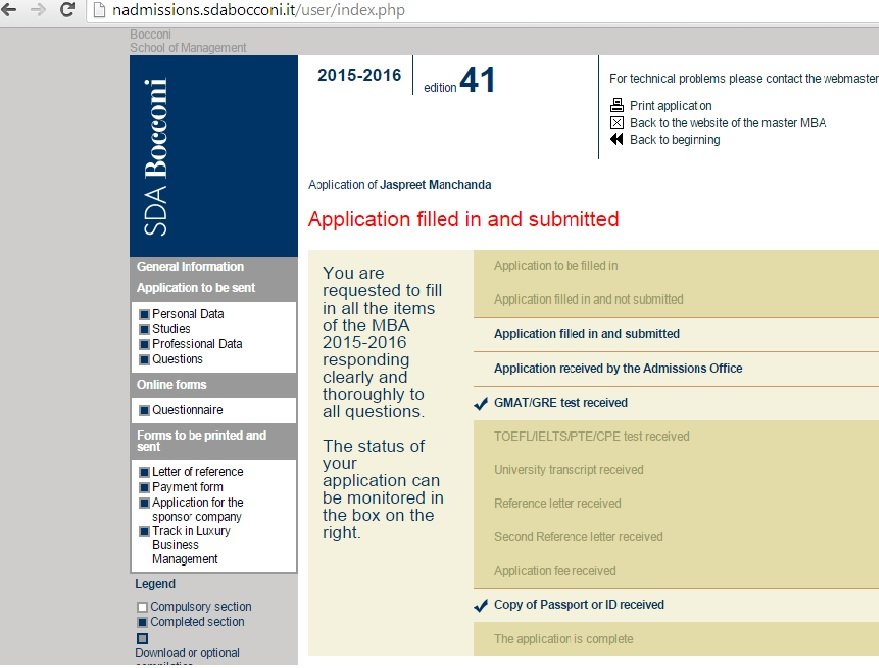Click the browser reload icon
The width and height of the screenshot is (879, 668).
pos(66,10)
